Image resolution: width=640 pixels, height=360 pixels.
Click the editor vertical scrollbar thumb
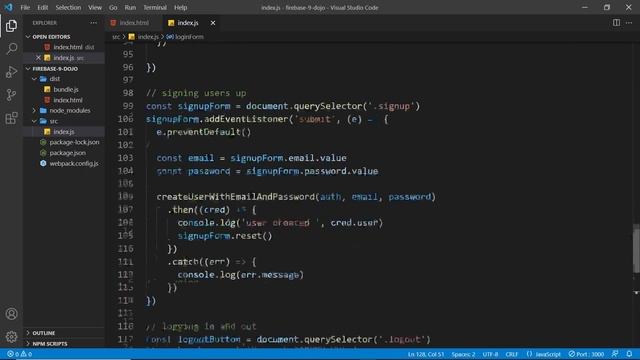[x=636, y=248]
